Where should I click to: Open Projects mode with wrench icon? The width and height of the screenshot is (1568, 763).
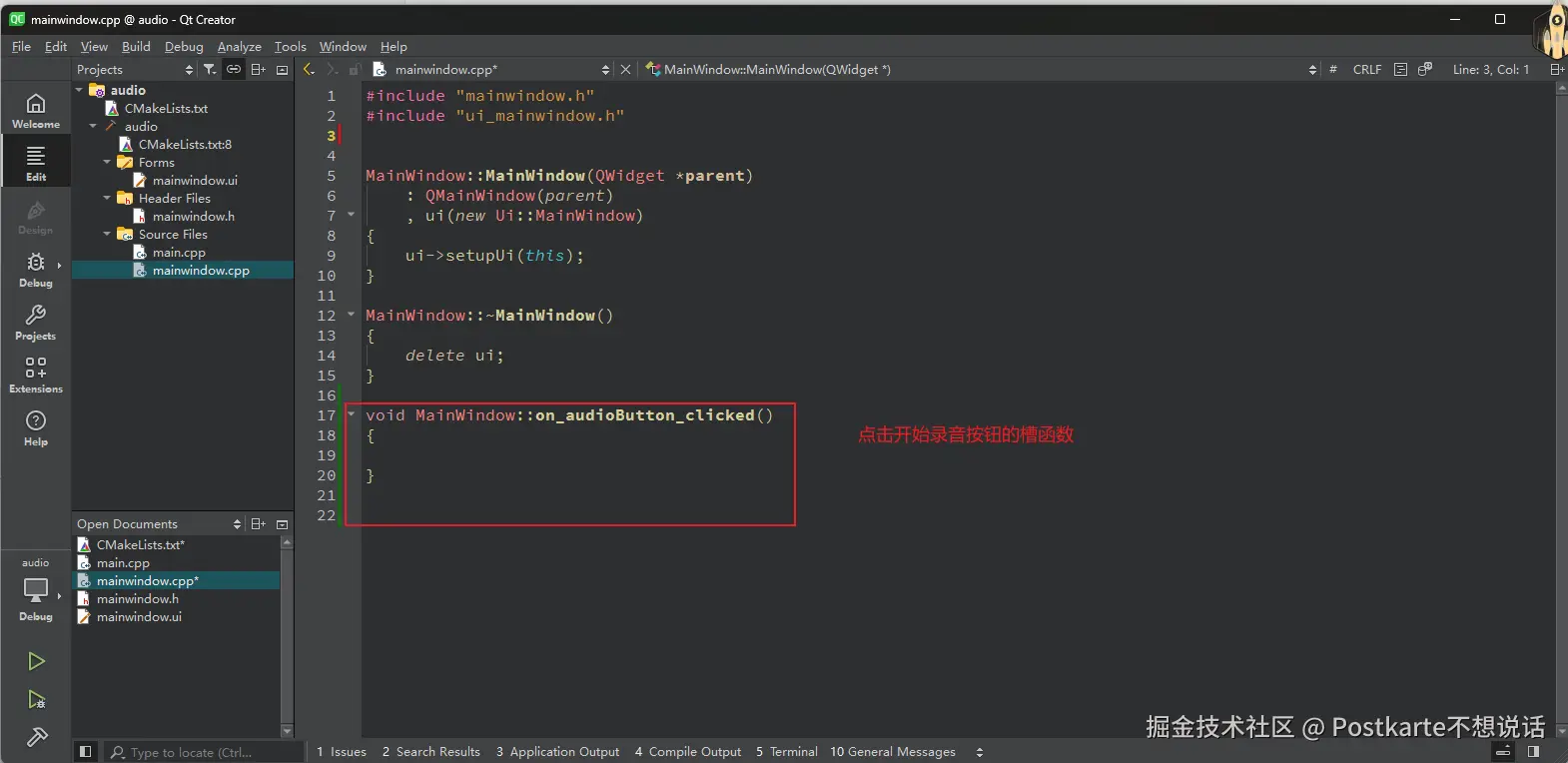(36, 322)
